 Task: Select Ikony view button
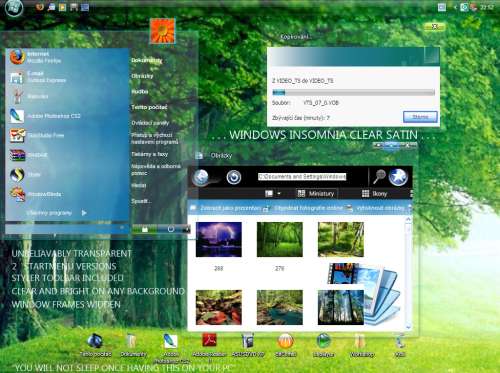[x=374, y=194]
